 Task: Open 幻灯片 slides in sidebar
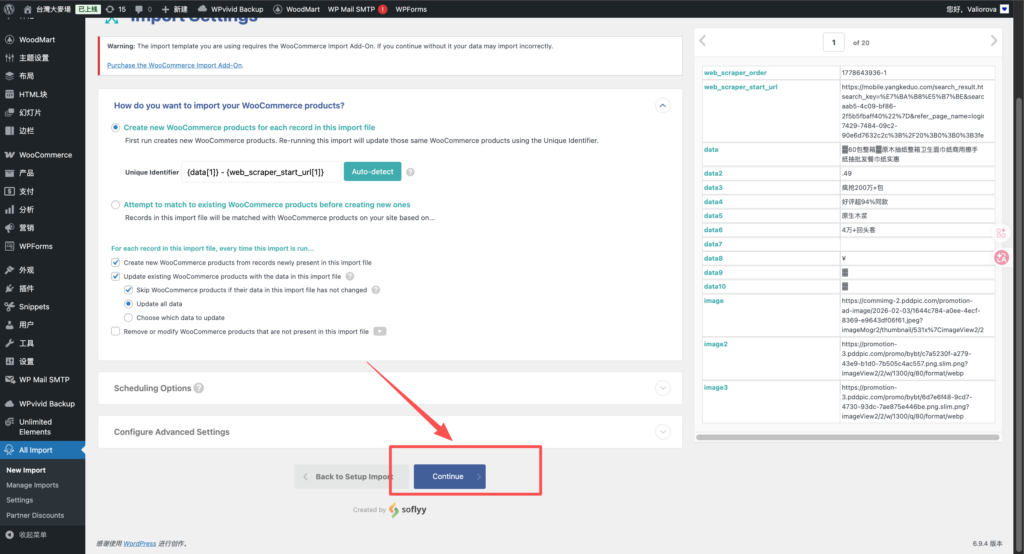[x=30, y=112]
